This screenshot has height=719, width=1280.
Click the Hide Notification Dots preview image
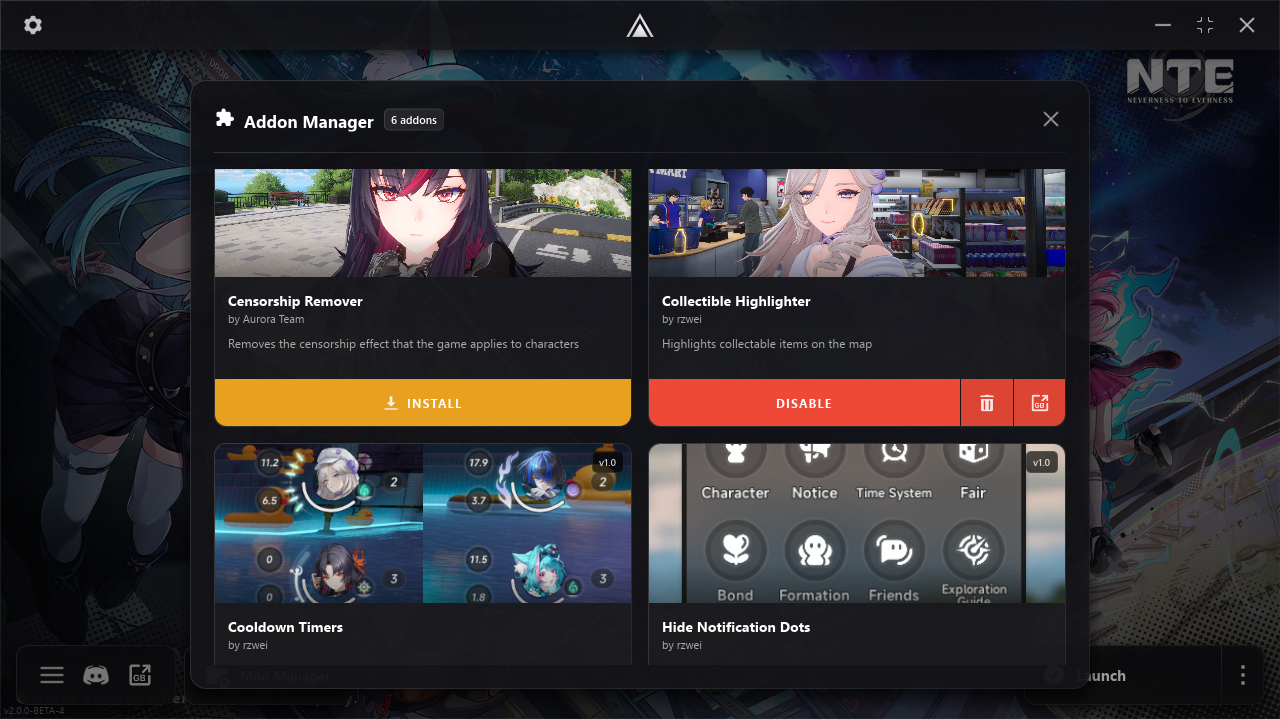click(x=857, y=524)
